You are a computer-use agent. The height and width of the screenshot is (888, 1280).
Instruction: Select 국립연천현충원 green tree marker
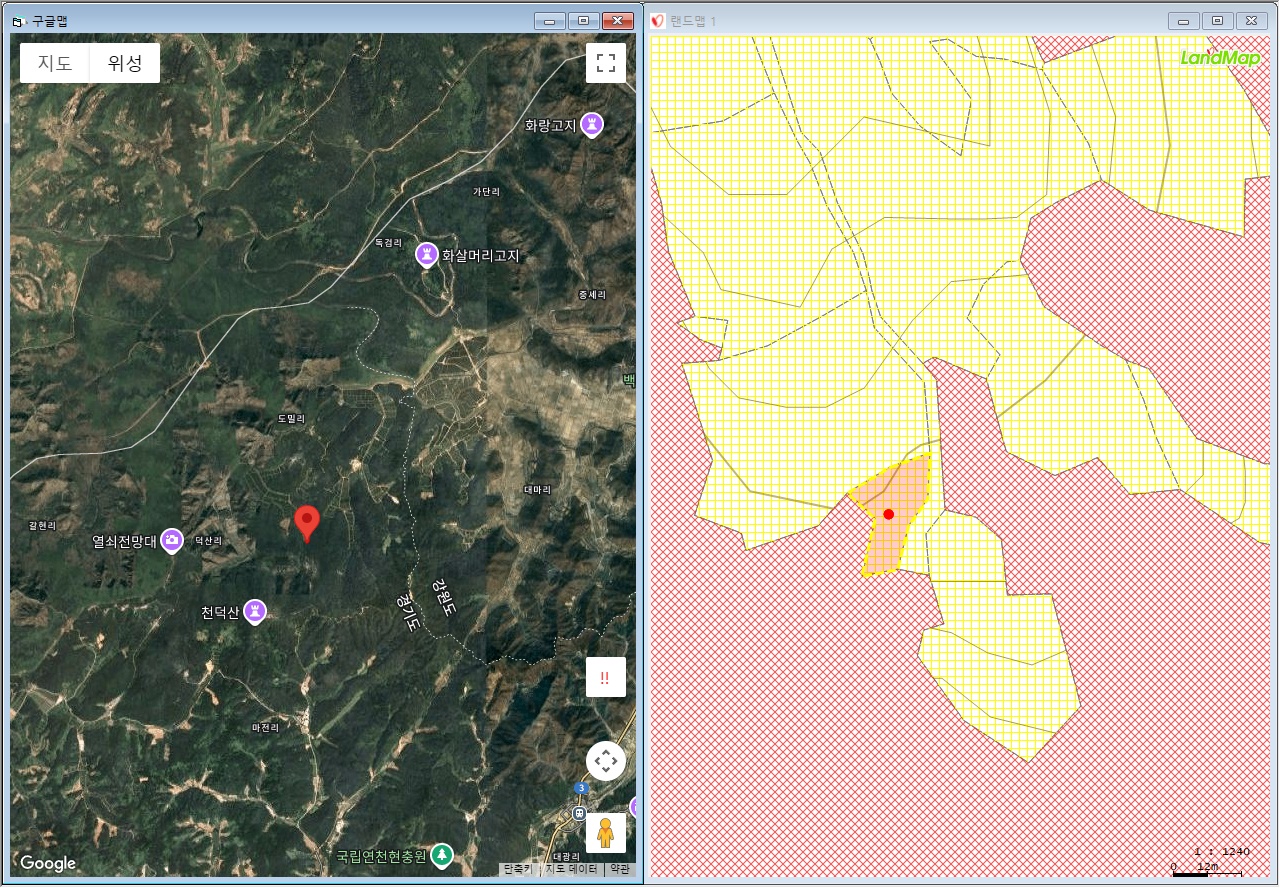(x=441, y=856)
